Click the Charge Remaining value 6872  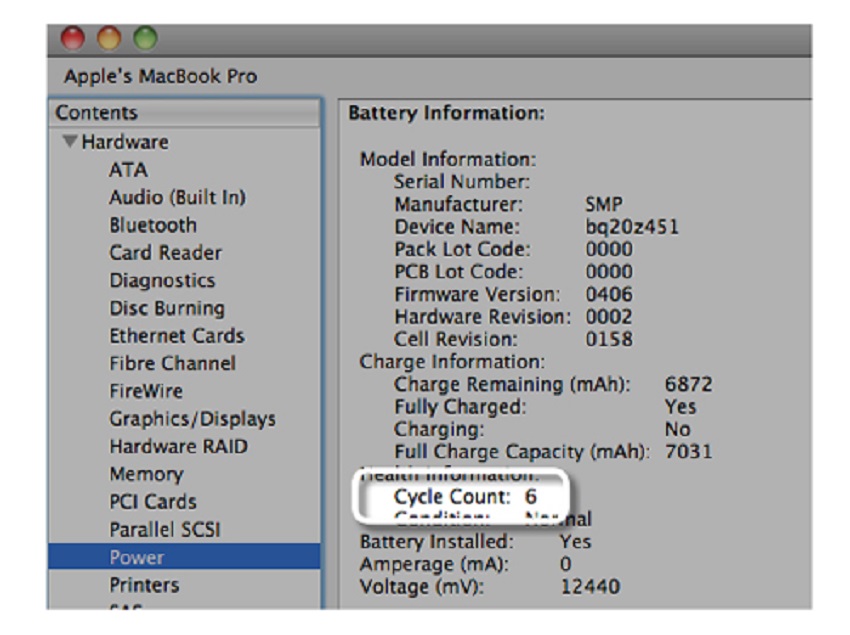pyautogui.click(x=688, y=384)
